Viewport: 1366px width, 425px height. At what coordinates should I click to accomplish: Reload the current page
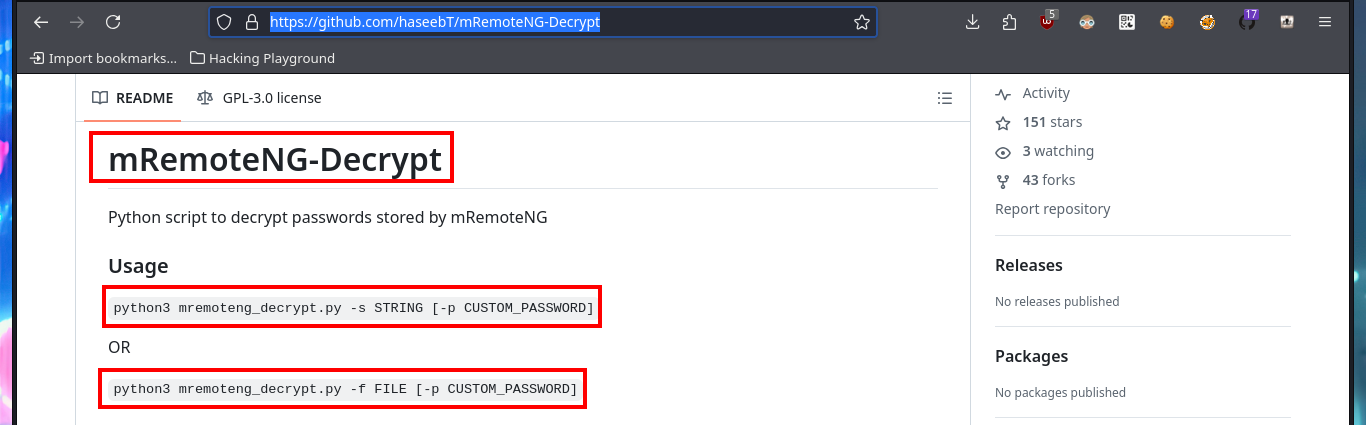click(x=113, y=22)
